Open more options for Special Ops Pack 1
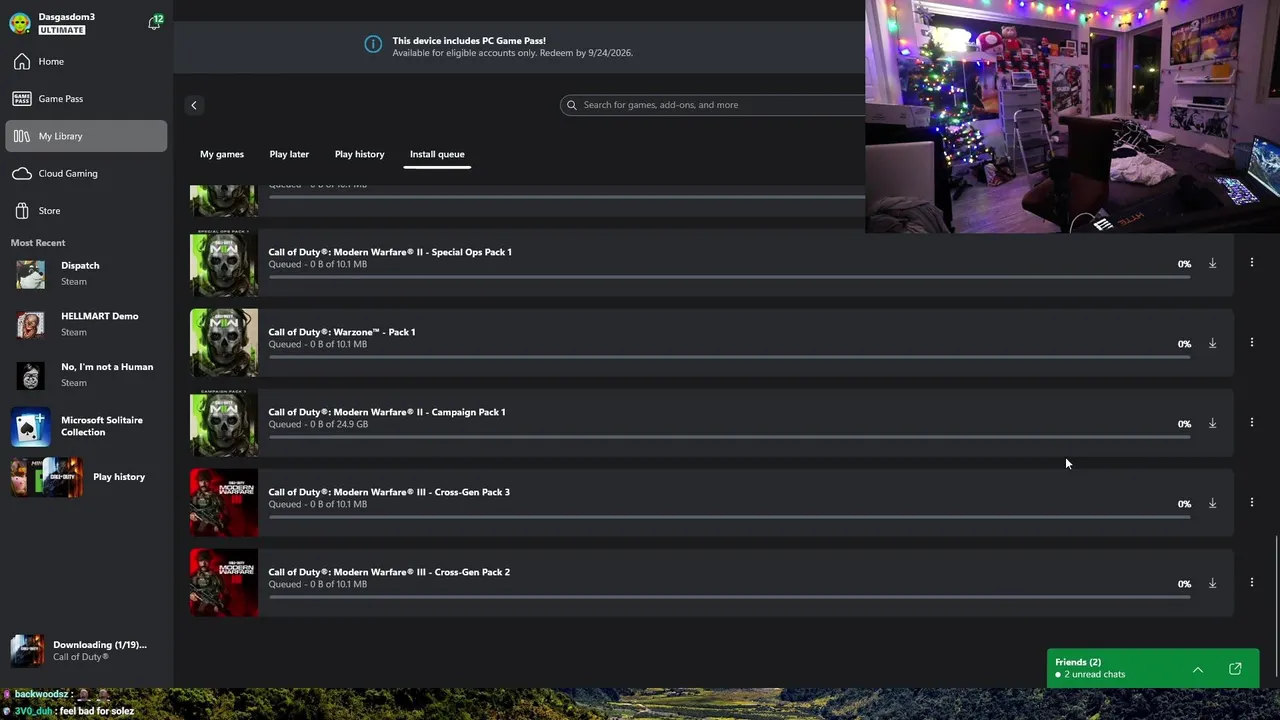Screen dimensions: 1280x720 click(x=1251, y=262)
